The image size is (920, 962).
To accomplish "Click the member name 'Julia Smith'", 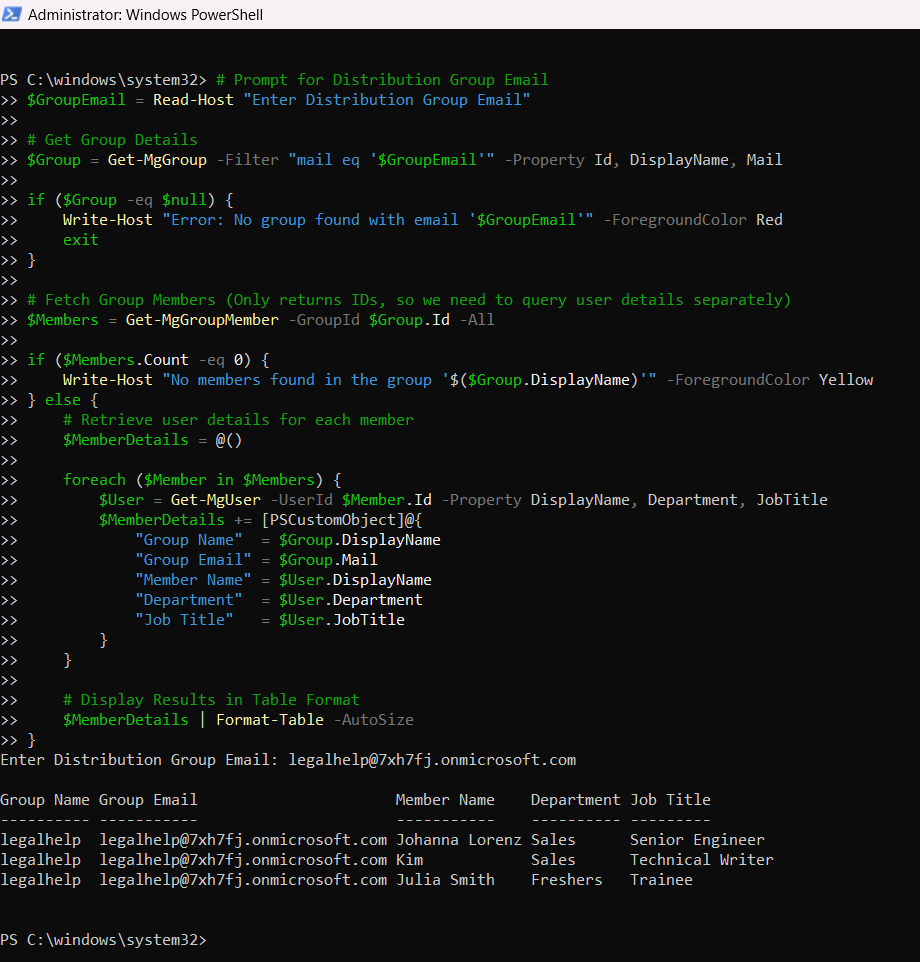I will 445,880.
